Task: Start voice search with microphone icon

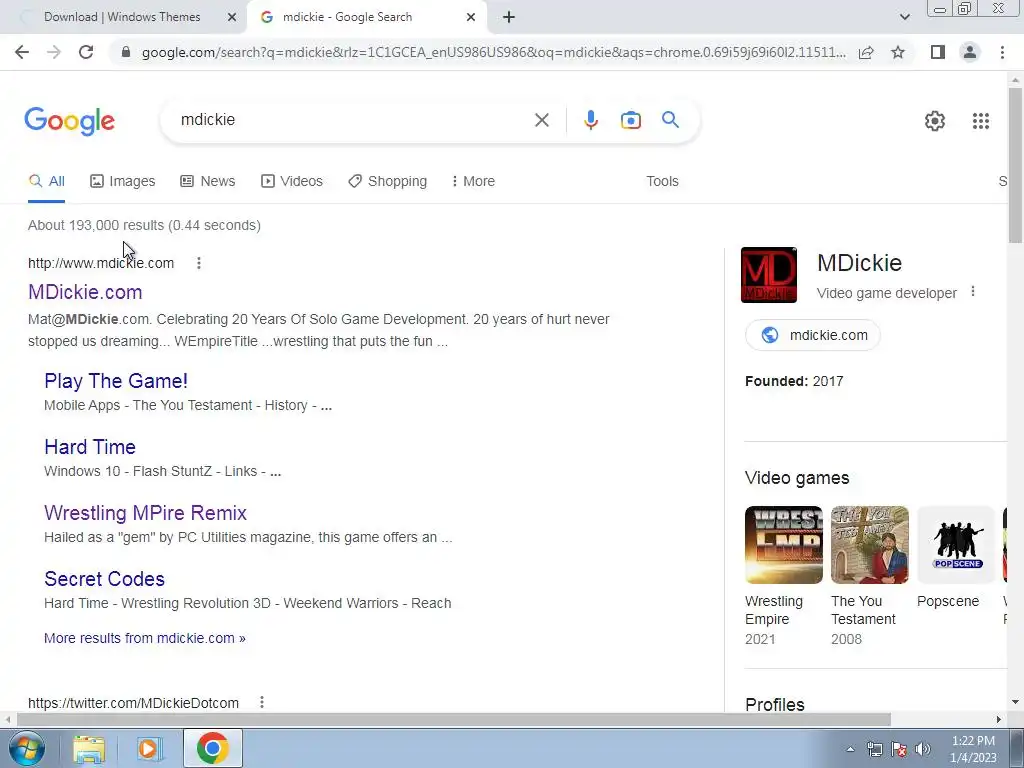Action: click(590, 120)
